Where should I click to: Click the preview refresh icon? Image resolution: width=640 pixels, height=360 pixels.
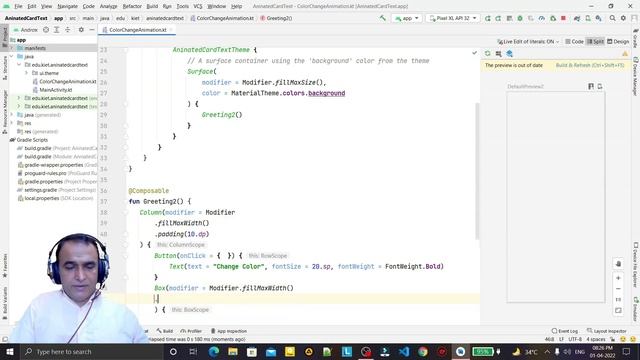click(487, 53)
